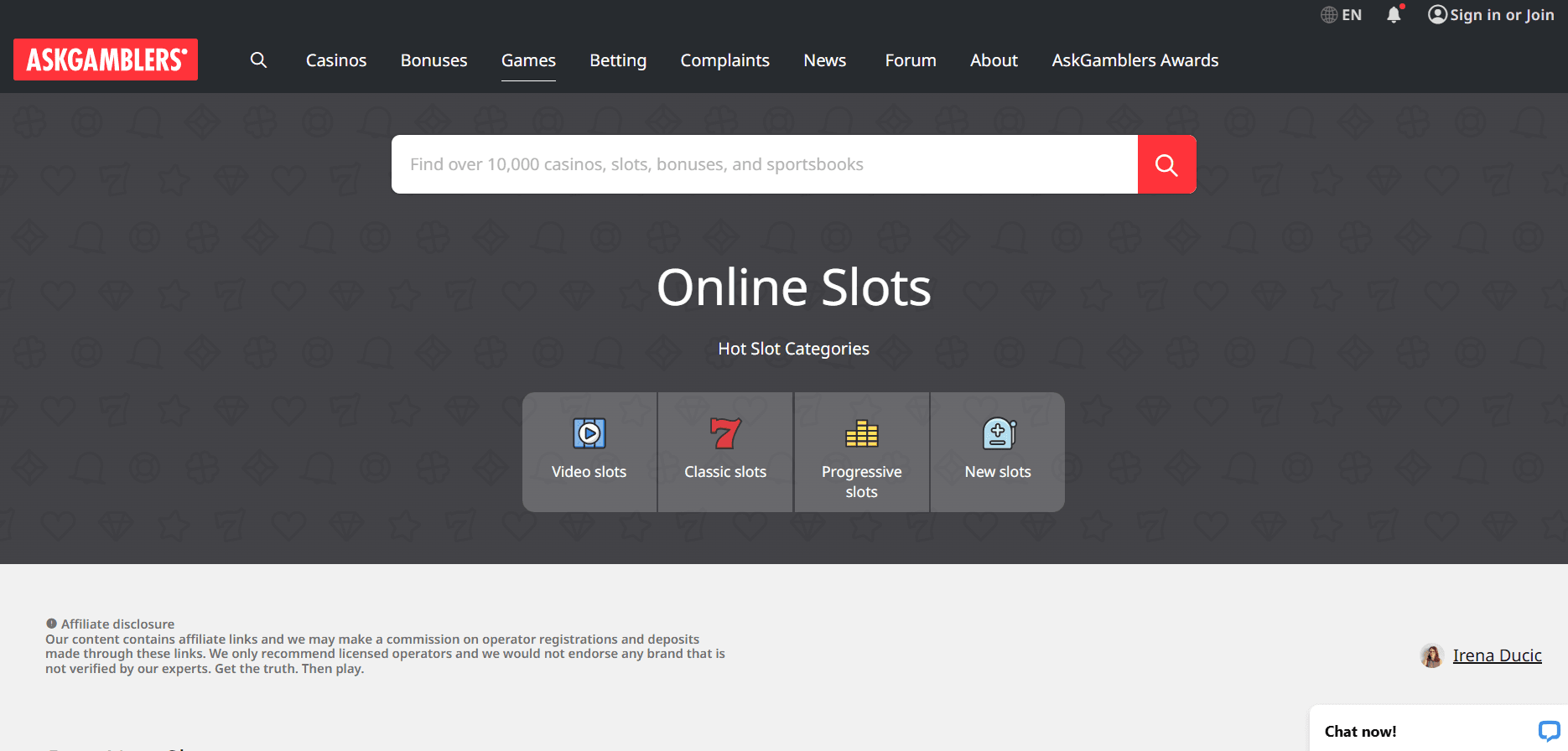Click the affiliate disclosure info icon

point(51,624)
